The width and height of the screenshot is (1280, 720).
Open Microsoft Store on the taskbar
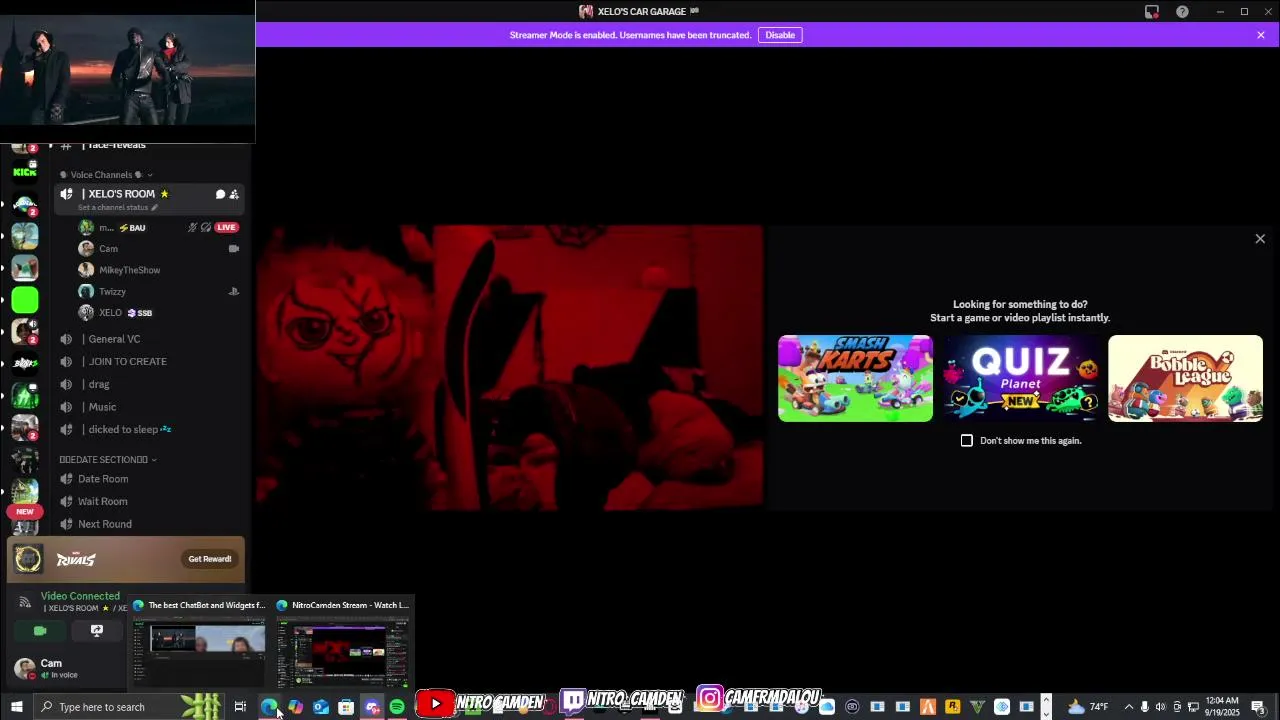pyautogui.click(x=346, y=707)
